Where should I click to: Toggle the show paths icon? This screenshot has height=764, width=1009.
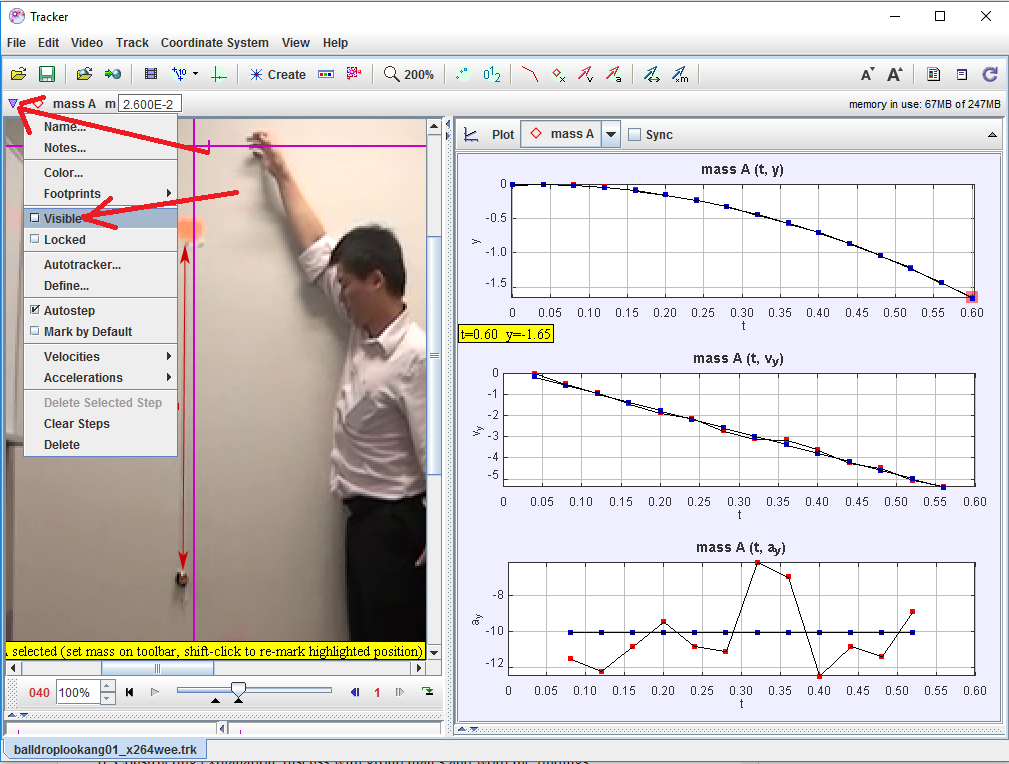530,74
